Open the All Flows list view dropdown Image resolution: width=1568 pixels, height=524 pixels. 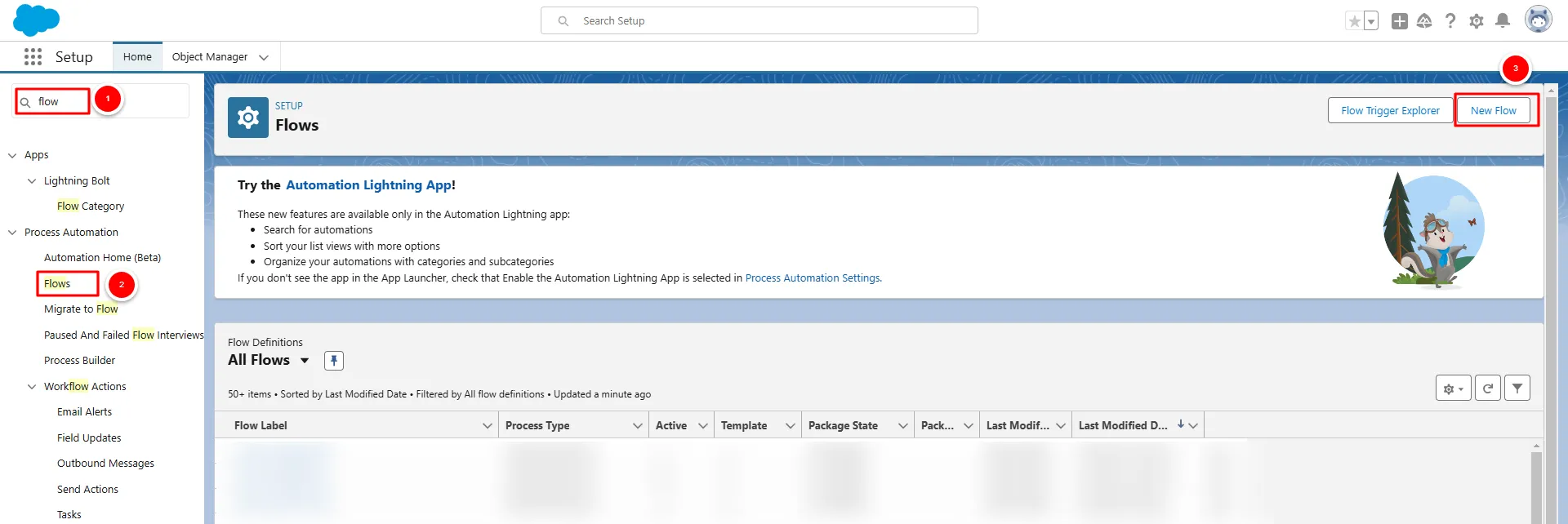click(x=305, y=361)
